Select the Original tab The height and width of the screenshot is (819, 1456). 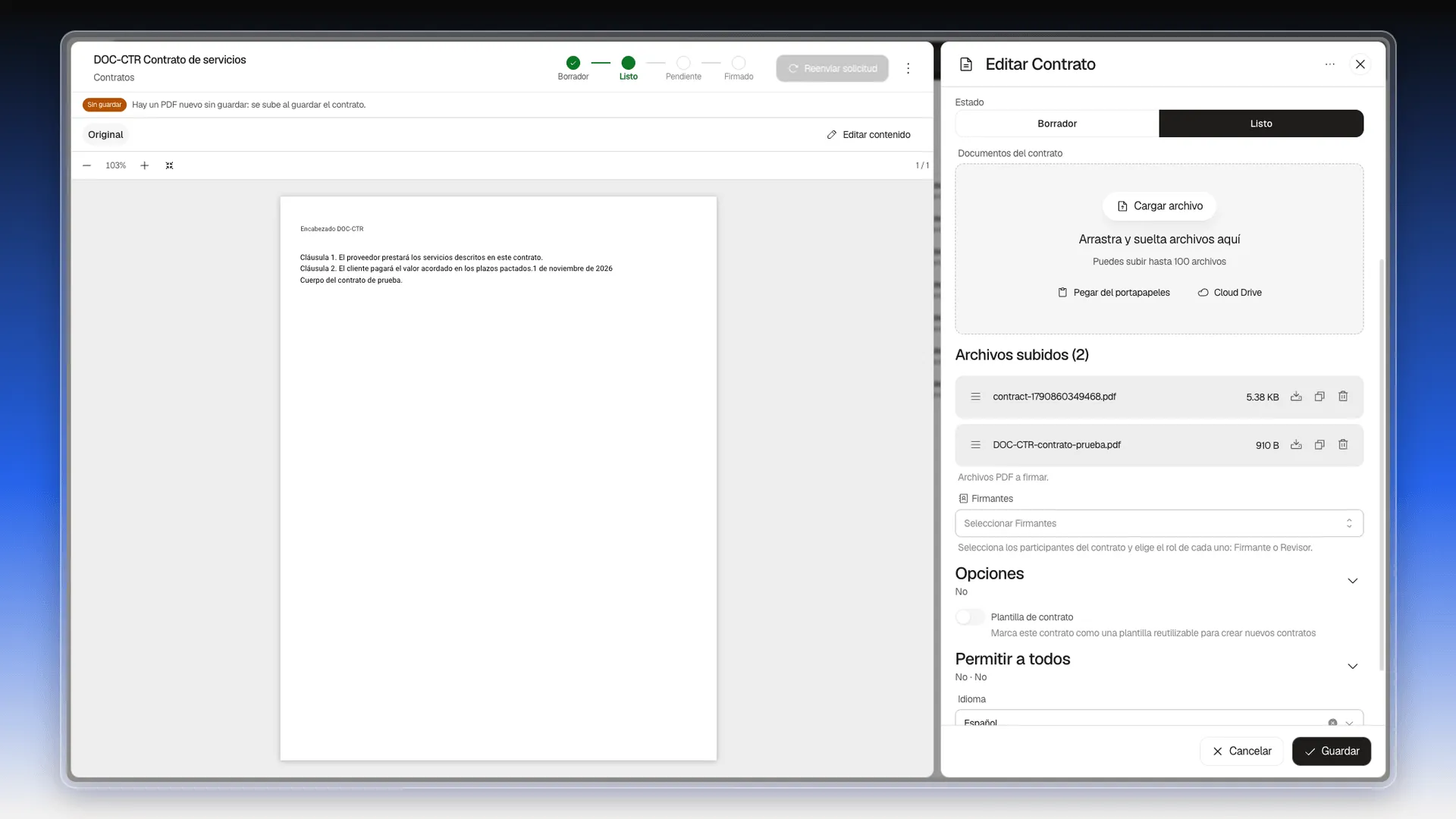(105, 134)
